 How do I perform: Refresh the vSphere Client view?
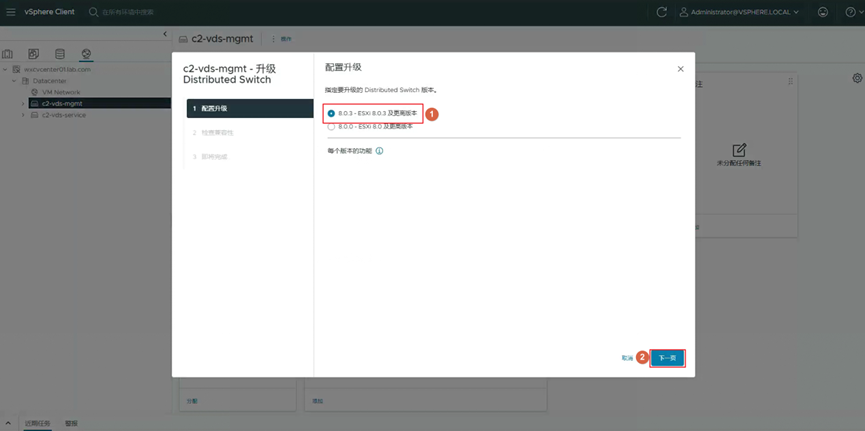[x=661, y=12]
